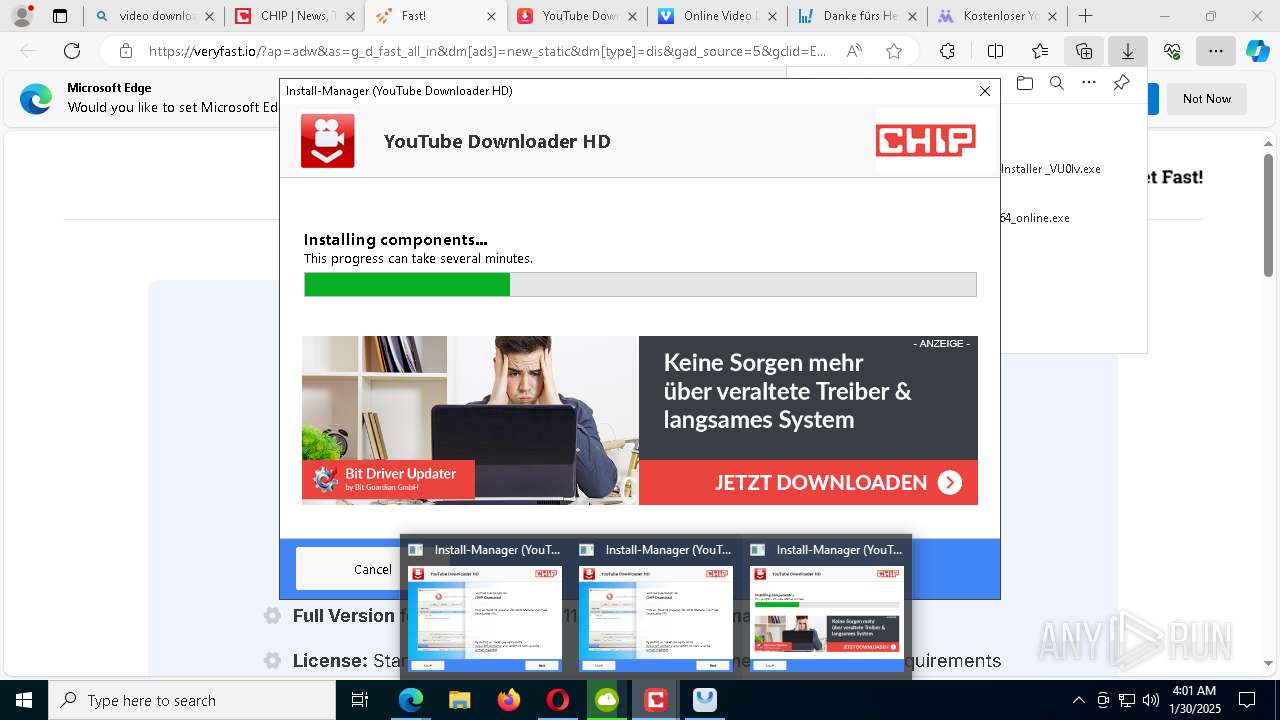The image size is (1280, 720).
Task: Open the Downloads toolbar button
Action: pos(1128,51)
